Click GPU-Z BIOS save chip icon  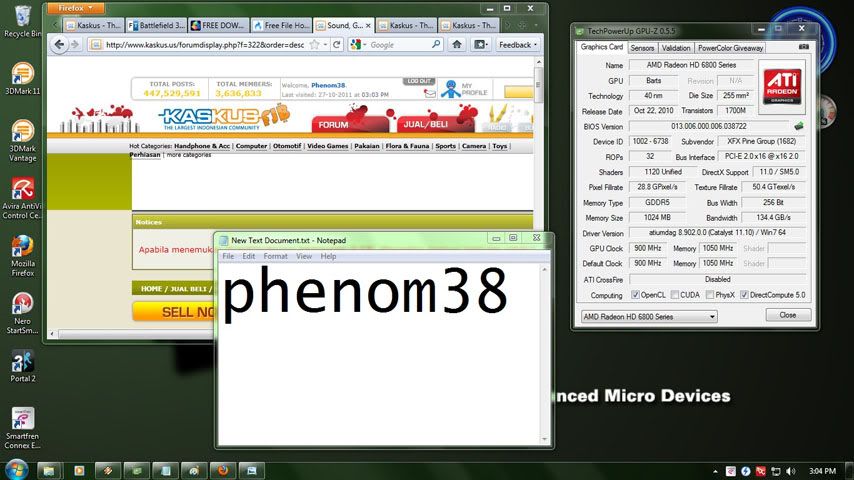tap(799, 126)
